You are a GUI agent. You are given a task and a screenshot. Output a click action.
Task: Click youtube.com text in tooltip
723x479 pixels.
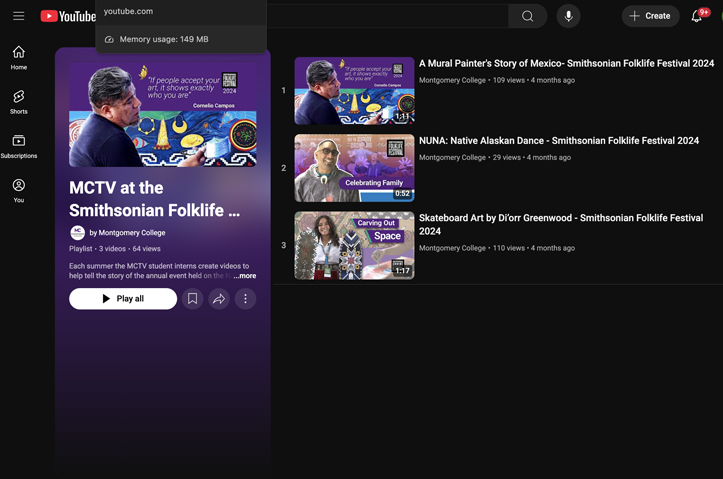(128, 11)
